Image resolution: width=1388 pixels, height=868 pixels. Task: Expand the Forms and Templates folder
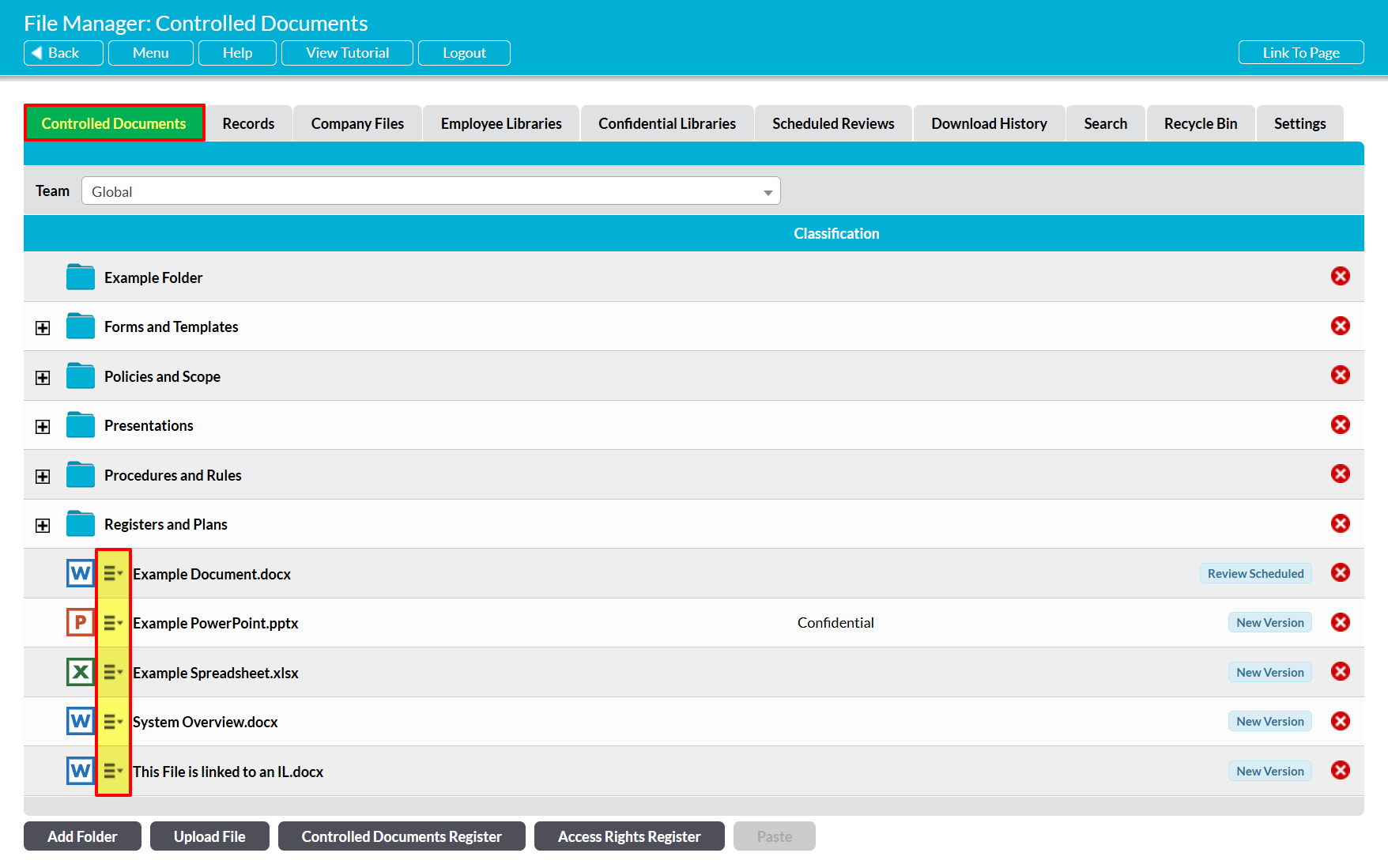43,328
